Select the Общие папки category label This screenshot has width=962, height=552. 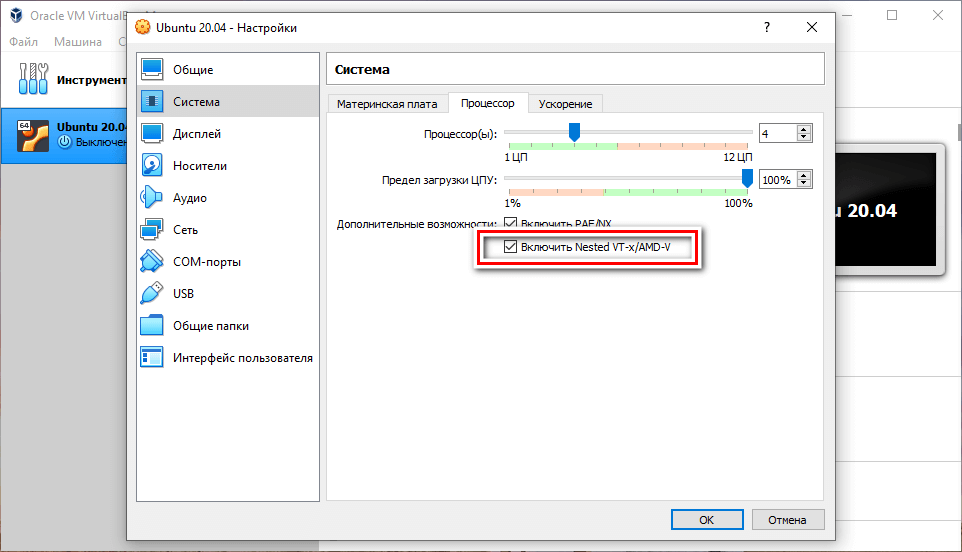coord(211,326)
